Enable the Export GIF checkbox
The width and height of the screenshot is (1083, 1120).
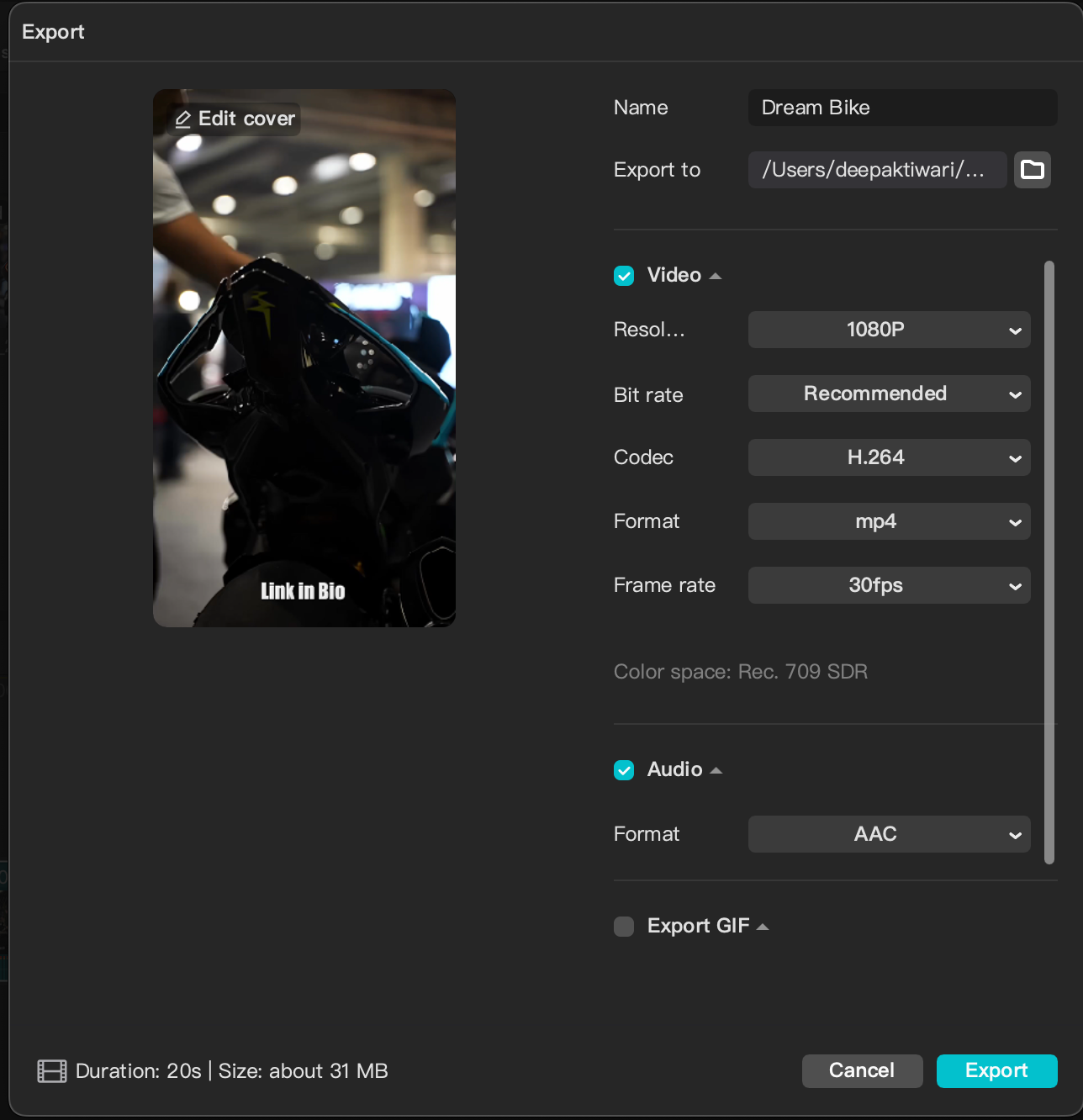(624, 927)
